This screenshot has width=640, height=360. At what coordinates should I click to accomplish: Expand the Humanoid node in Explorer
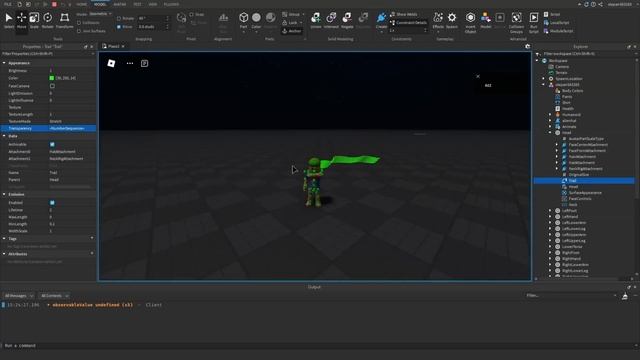[550, 115]
